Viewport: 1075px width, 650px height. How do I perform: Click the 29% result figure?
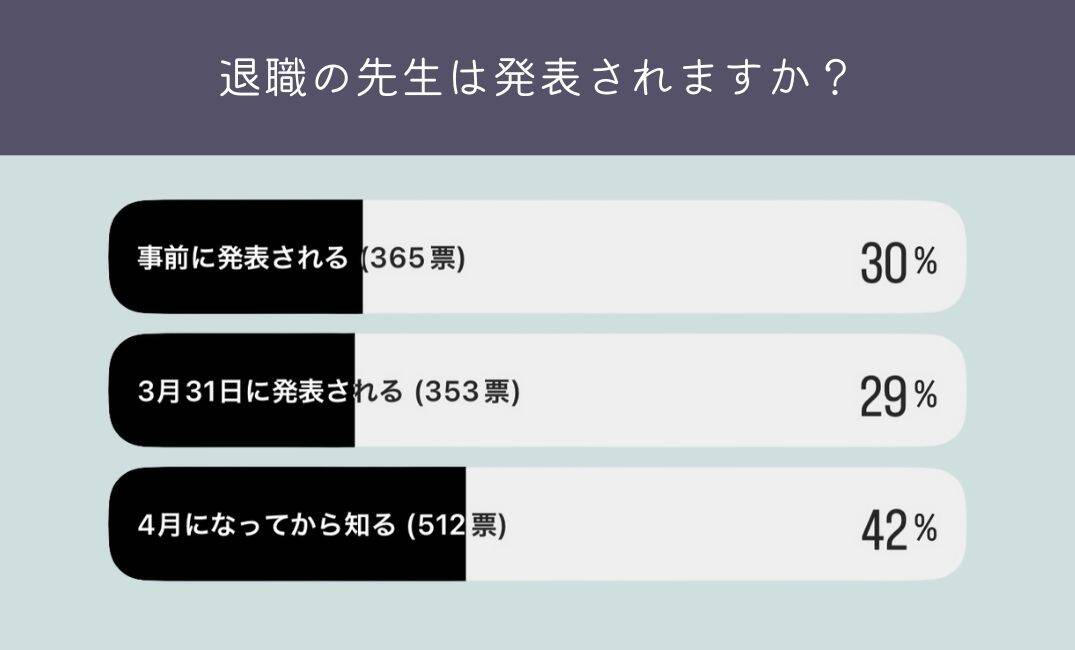point(897,397)
